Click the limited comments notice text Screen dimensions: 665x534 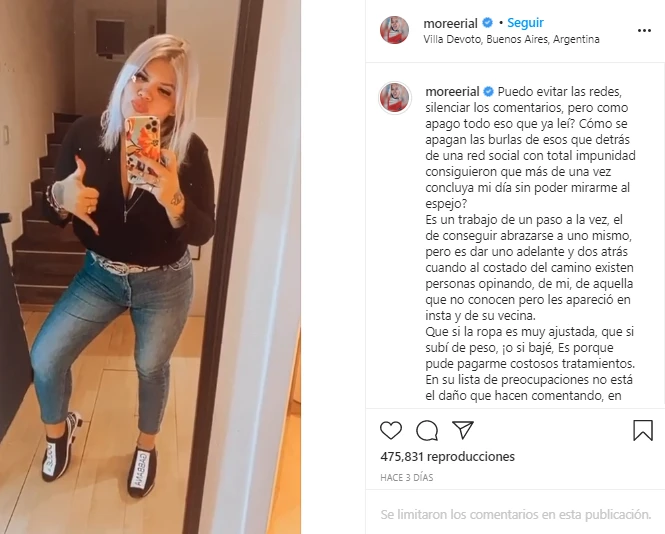pos(515,514)
